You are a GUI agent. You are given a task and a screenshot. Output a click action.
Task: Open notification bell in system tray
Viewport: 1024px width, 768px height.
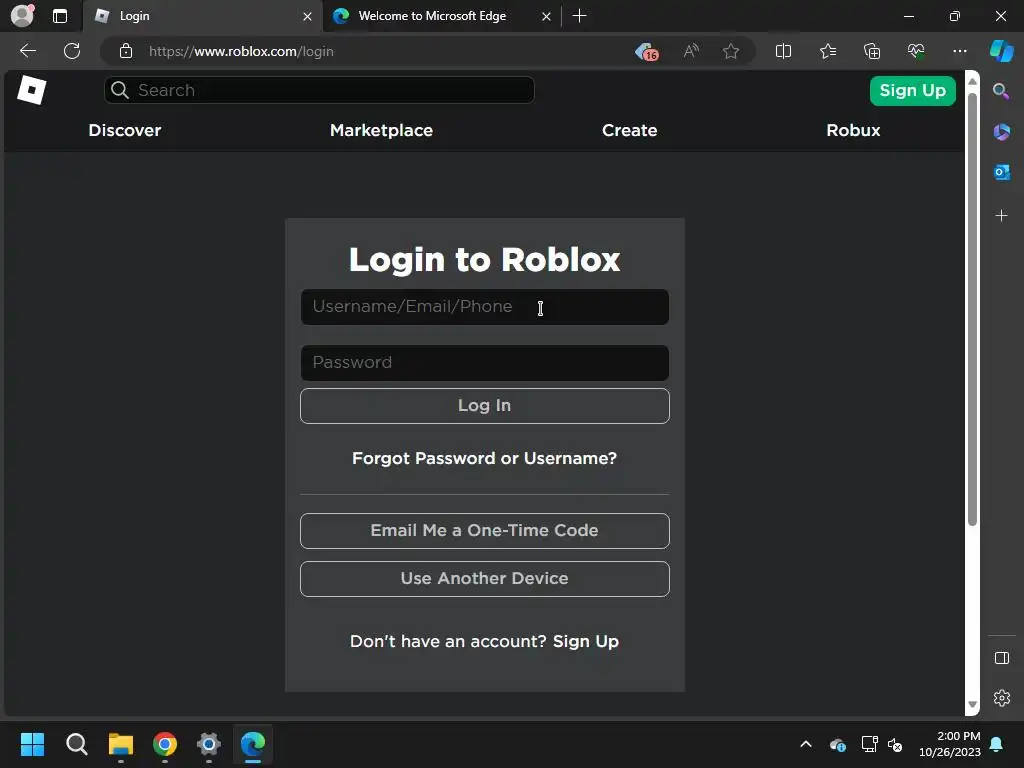coord(996,744)
